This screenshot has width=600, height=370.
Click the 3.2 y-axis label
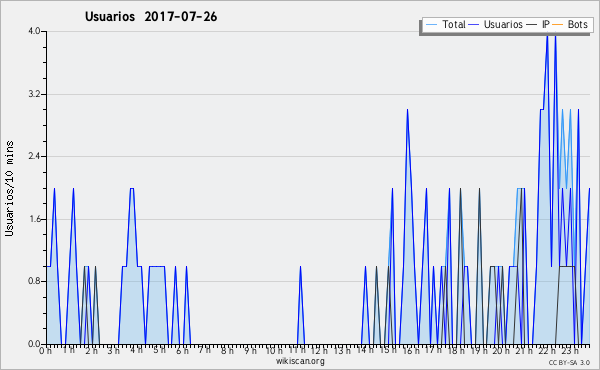click(x=34, y=94)
